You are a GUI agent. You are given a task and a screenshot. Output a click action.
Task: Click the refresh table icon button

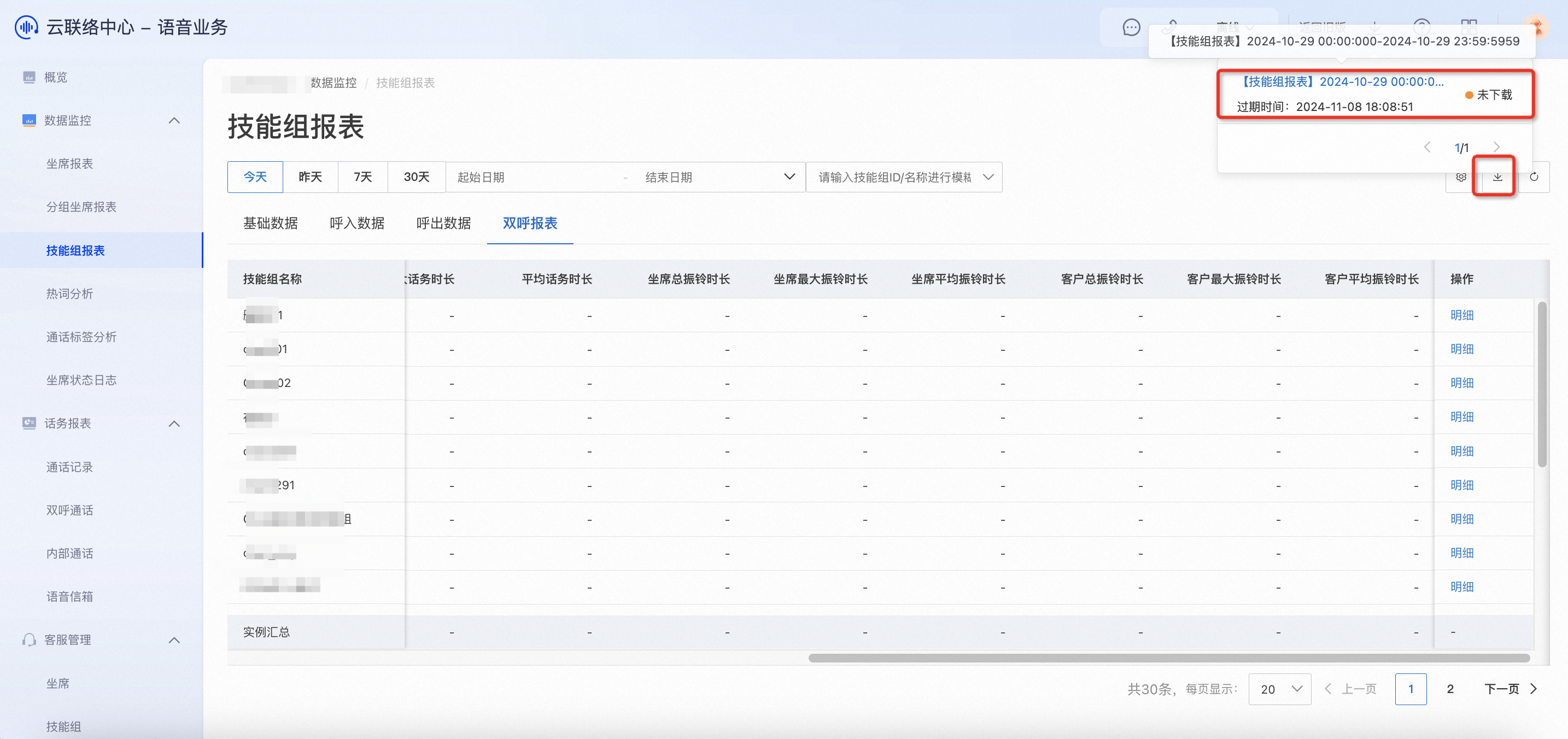click(x=1534, y=177)
